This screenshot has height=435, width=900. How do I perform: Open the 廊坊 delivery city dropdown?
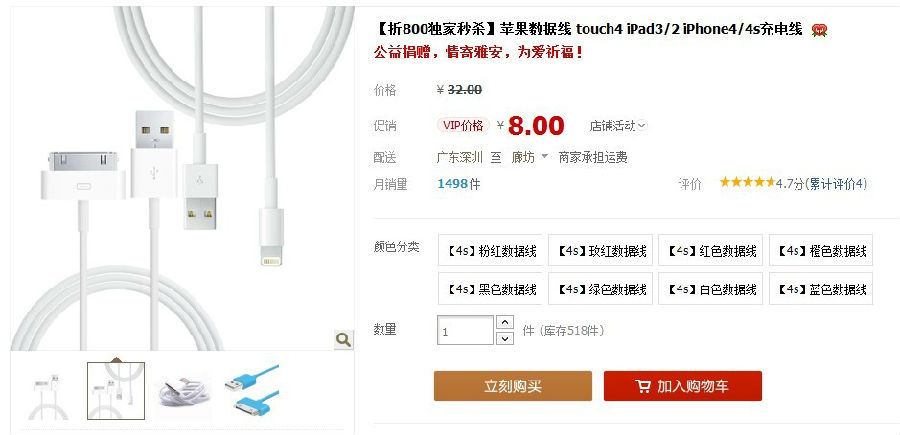pos(530,157)
